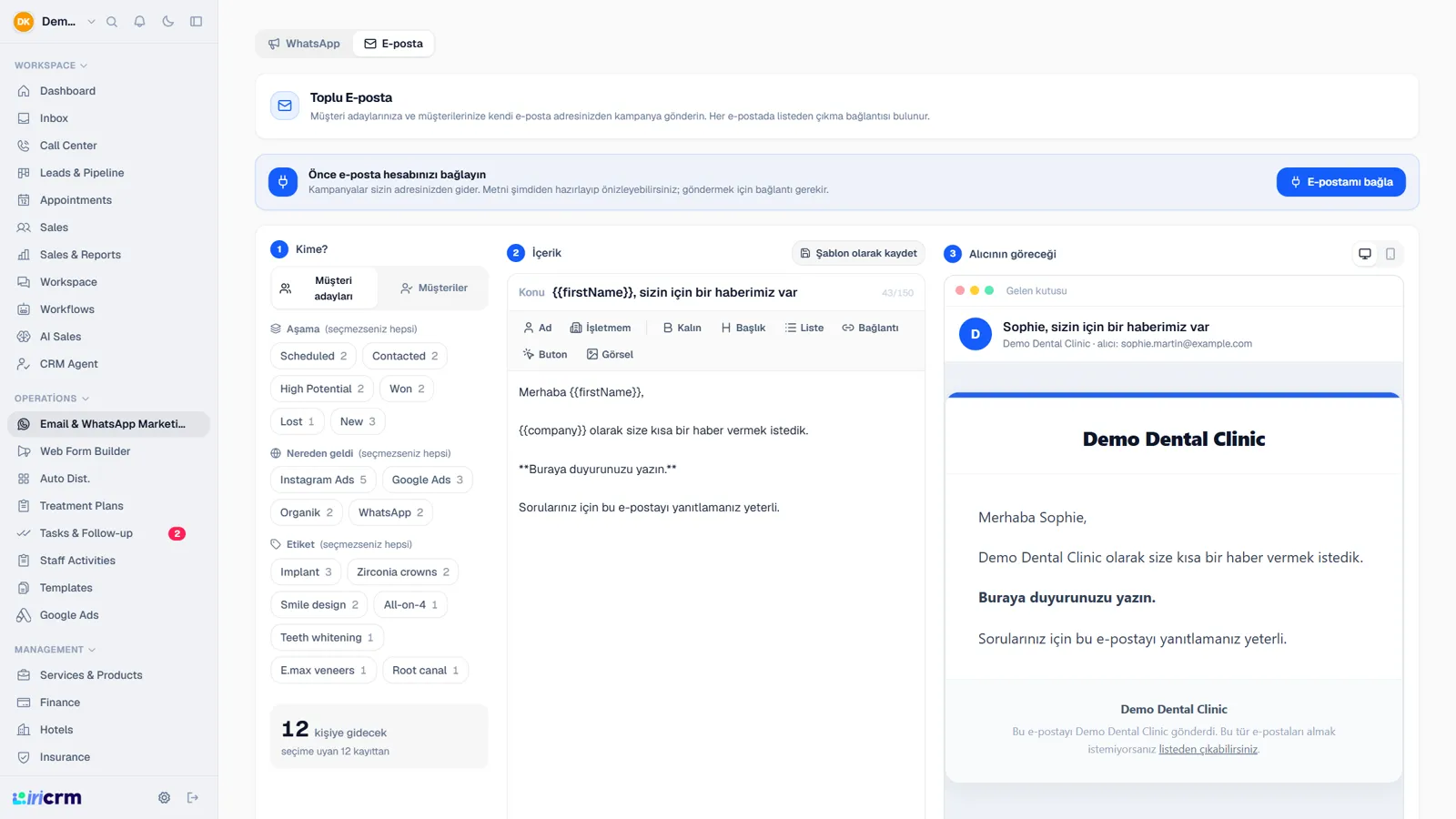The width and height of the screenshot is (1456, 819).
Task: Insert a Buton into the email
Action: pos(545,355)
